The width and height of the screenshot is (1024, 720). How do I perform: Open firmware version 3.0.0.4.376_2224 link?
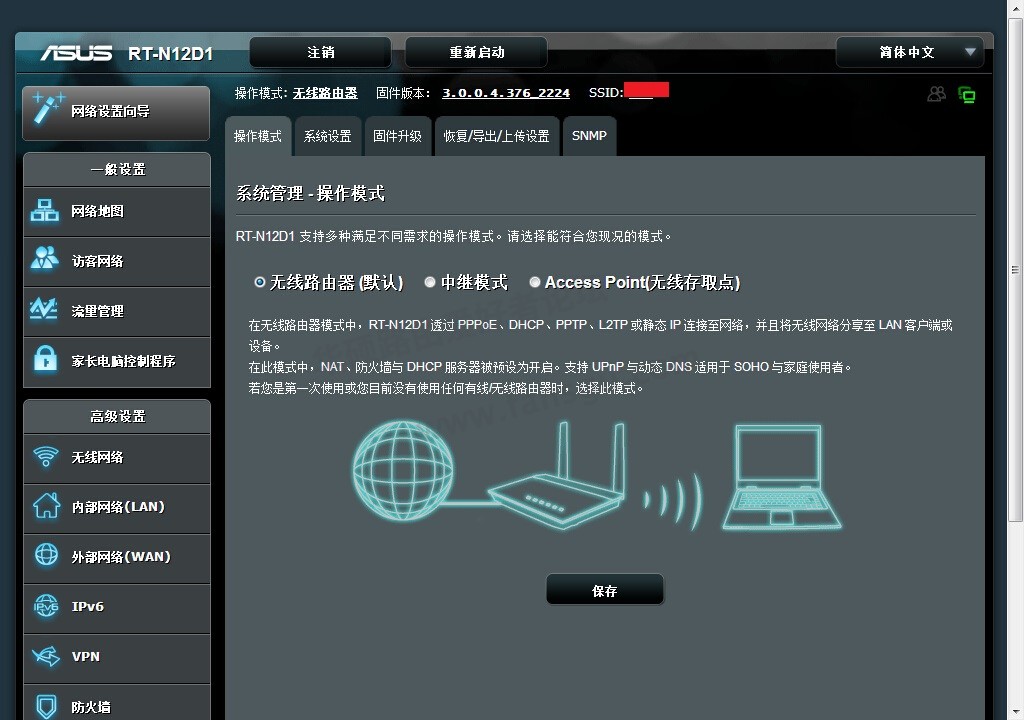(x=506, y=93)
